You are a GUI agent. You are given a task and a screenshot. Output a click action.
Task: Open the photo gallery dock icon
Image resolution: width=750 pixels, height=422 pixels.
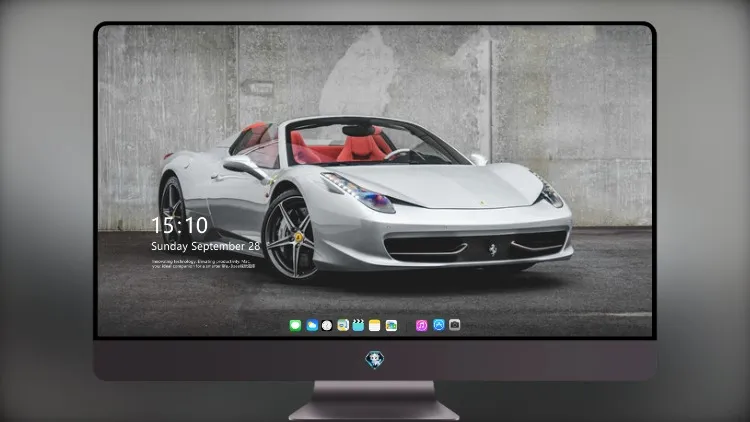click(391, 326)
